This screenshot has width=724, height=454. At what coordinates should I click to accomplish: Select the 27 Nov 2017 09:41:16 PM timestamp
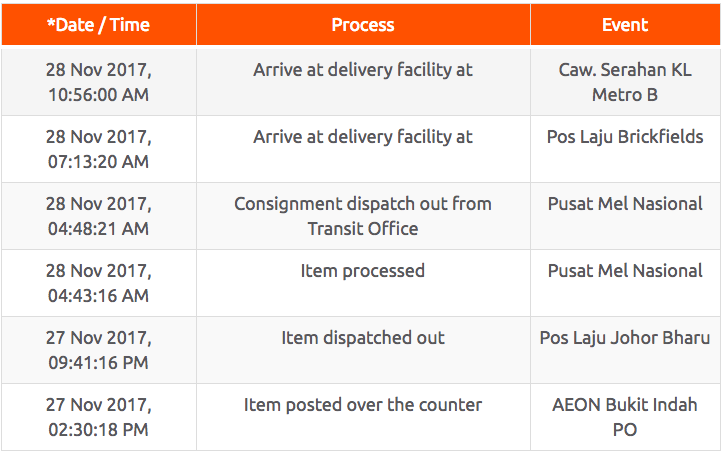99,350
